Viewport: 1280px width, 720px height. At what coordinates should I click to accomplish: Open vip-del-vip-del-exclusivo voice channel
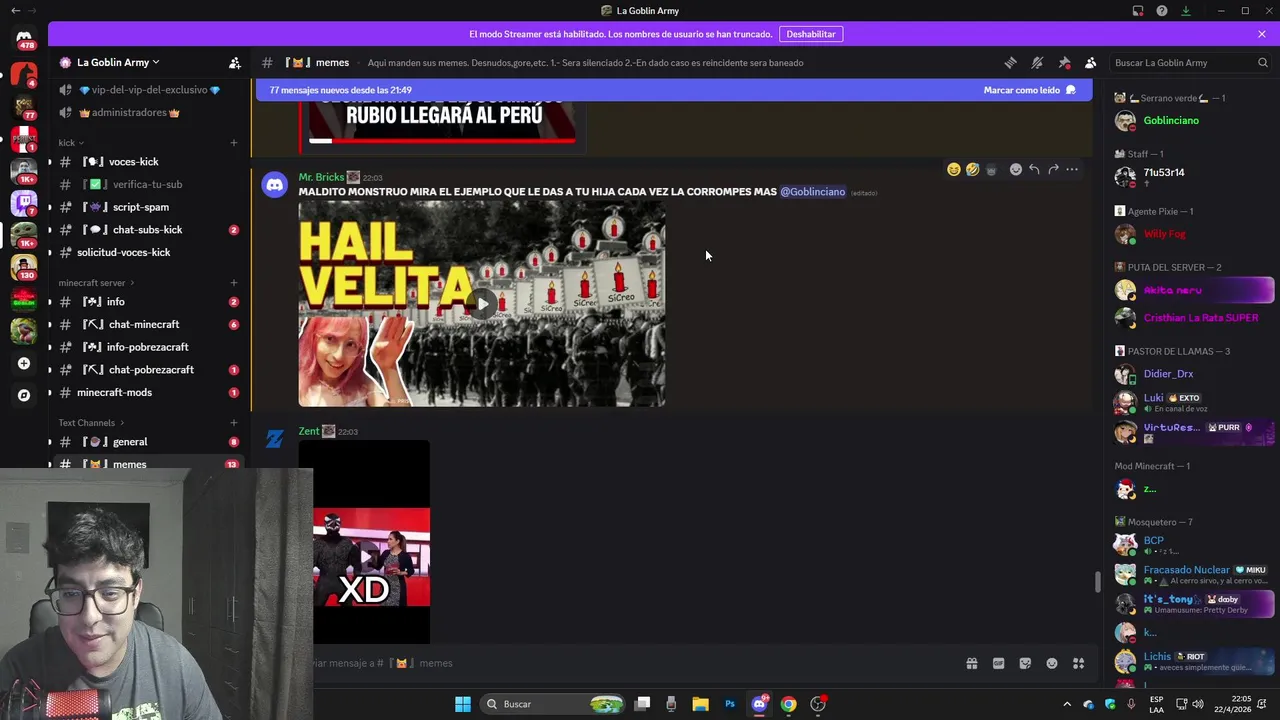(x=147, y=90)
